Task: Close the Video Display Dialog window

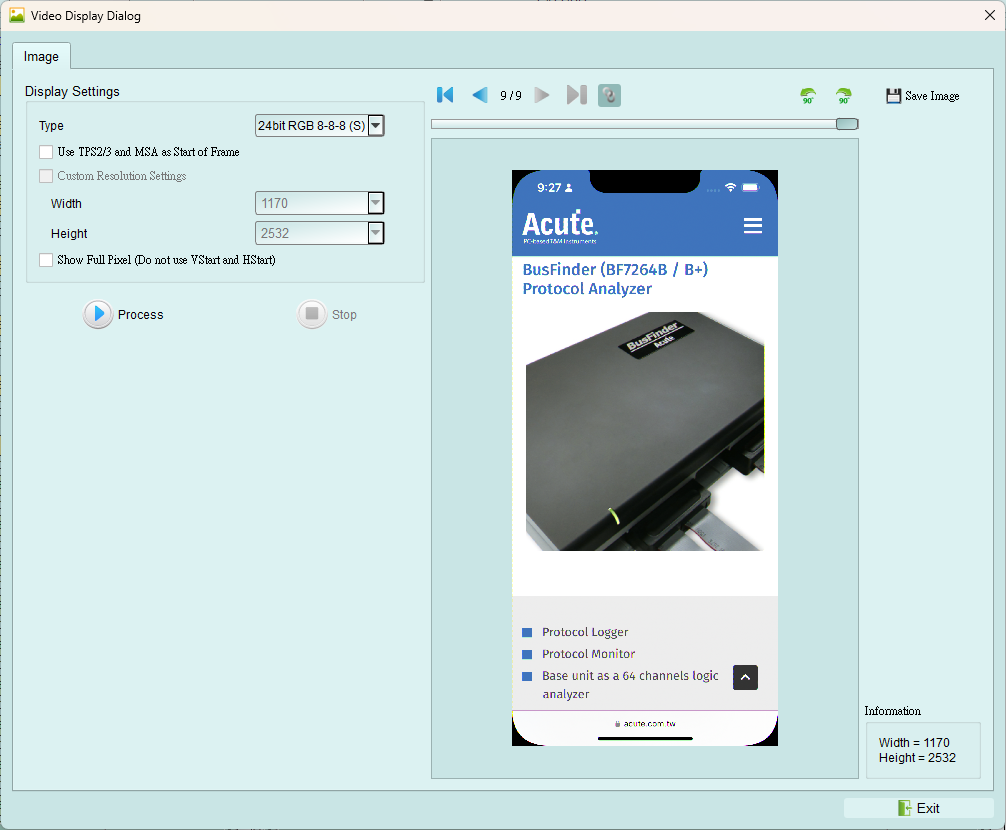Action: (x=990, y=15)
